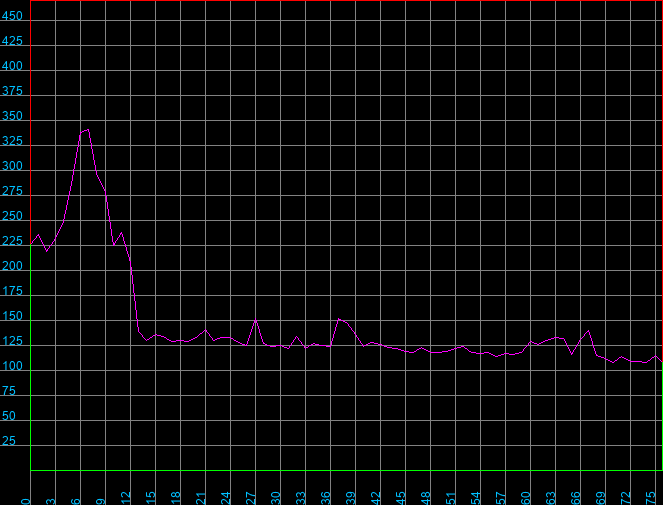This screenshot has height=505, width=663.
Task: Select the x-axis label 69
Action: (x=600, y=498)
